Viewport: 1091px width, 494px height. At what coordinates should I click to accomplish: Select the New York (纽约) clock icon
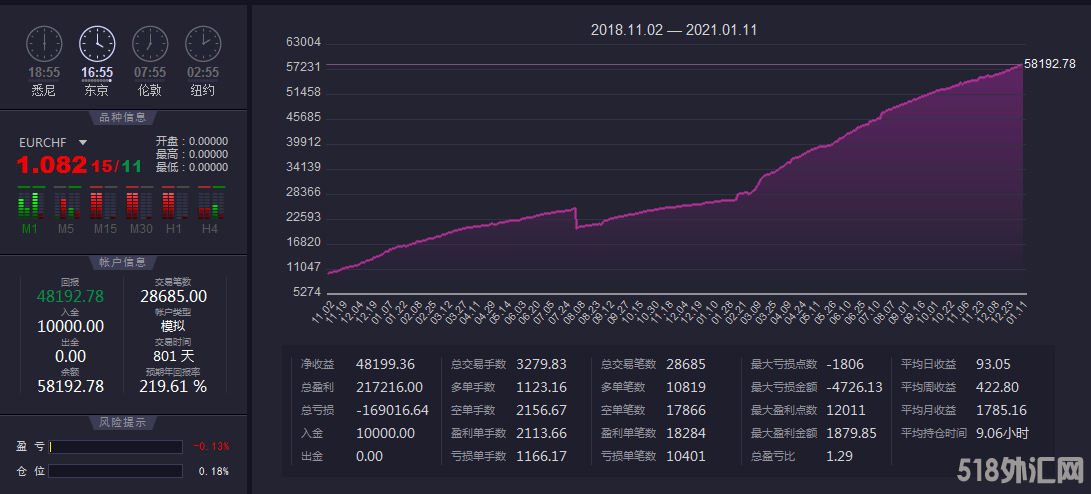203,45
